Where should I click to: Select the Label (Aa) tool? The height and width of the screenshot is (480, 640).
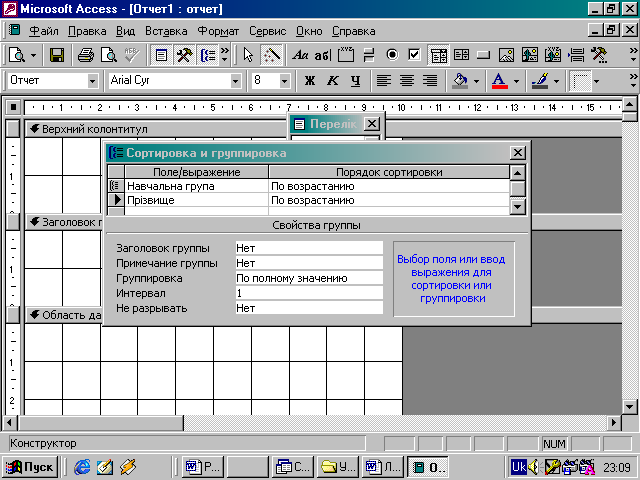(300, 55)
